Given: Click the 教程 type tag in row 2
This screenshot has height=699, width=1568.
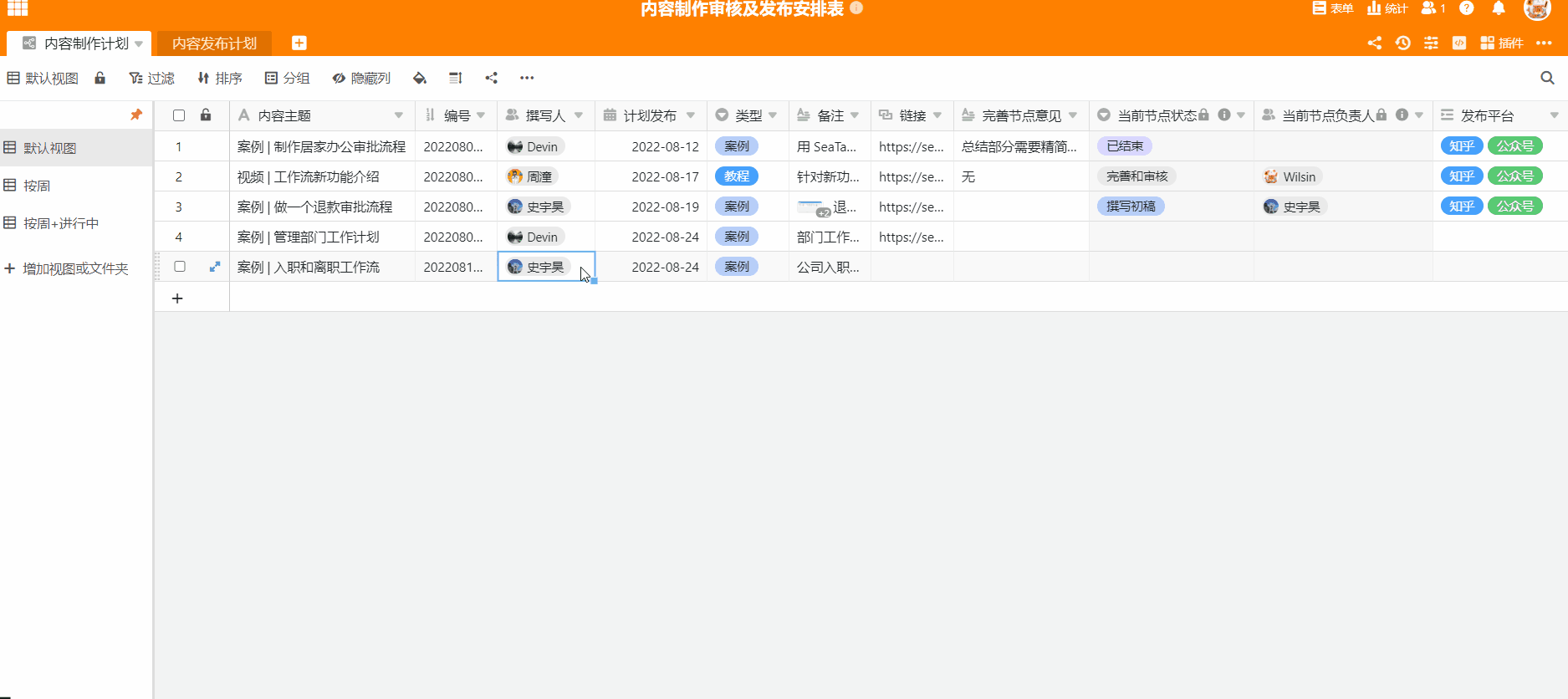Looking at the screenshot, I should (737, 176).
